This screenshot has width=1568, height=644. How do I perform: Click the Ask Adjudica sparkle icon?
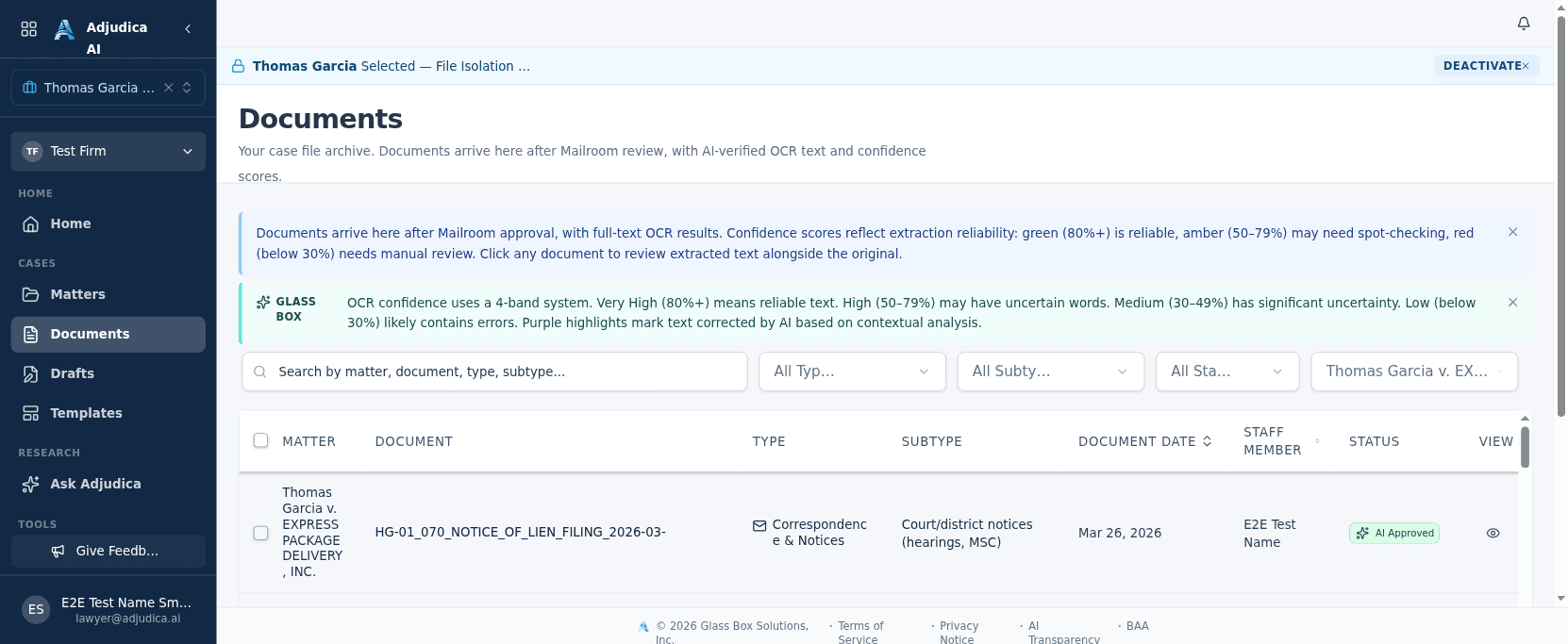pyautogui.click(x=30, y=485)
